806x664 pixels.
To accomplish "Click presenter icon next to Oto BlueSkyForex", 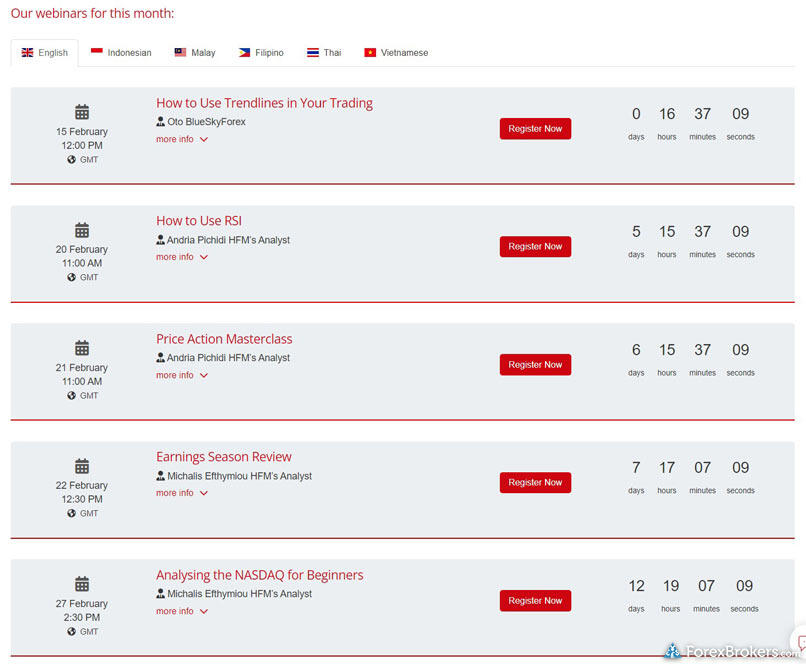I will click(x=160, y=122).
